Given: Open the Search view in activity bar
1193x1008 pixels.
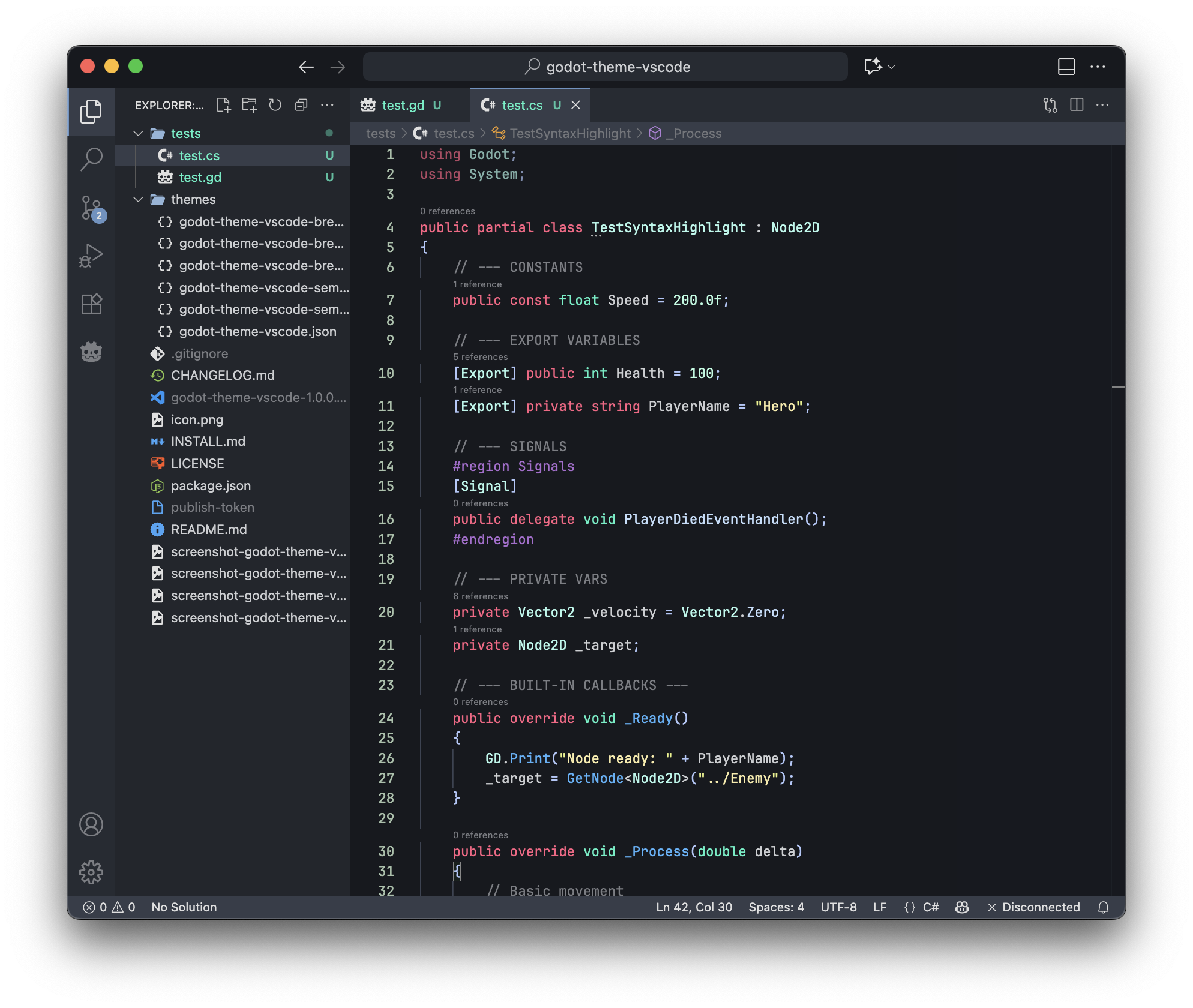Looking at the screenshot, I should tap(91, 159).
